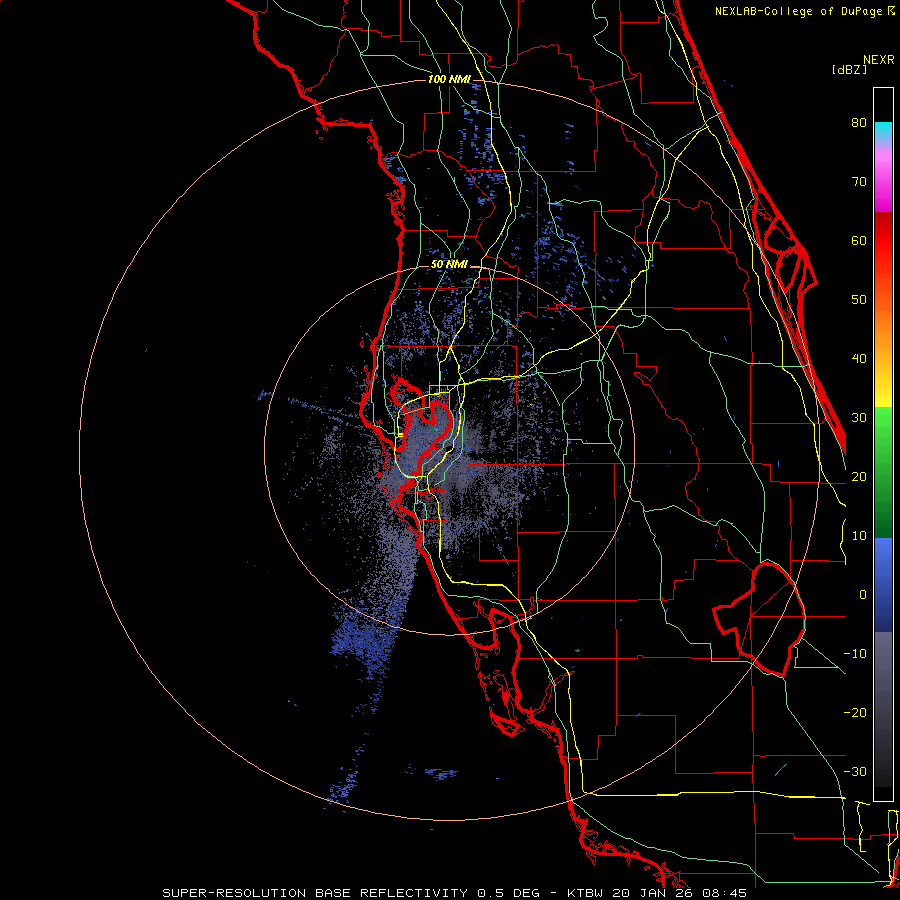Screen dimensions: 900x900
Task: Click the 70 value on the dBZ scale
Action: pyautogui.click(x=859, y=181)
